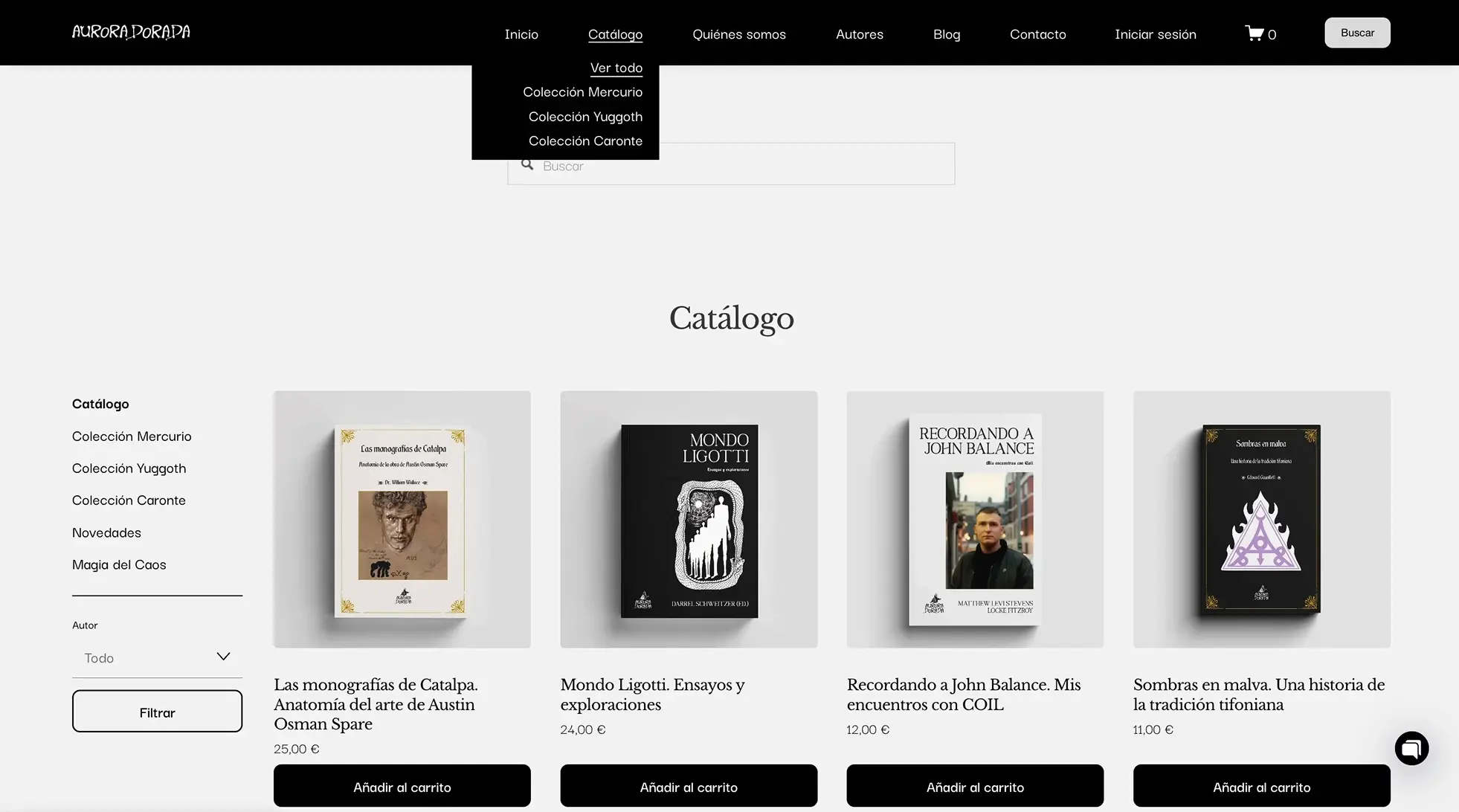Click Catálogo heading in sidebar
The height and width of the screenshot is (812, 1459).
point(100,404)
